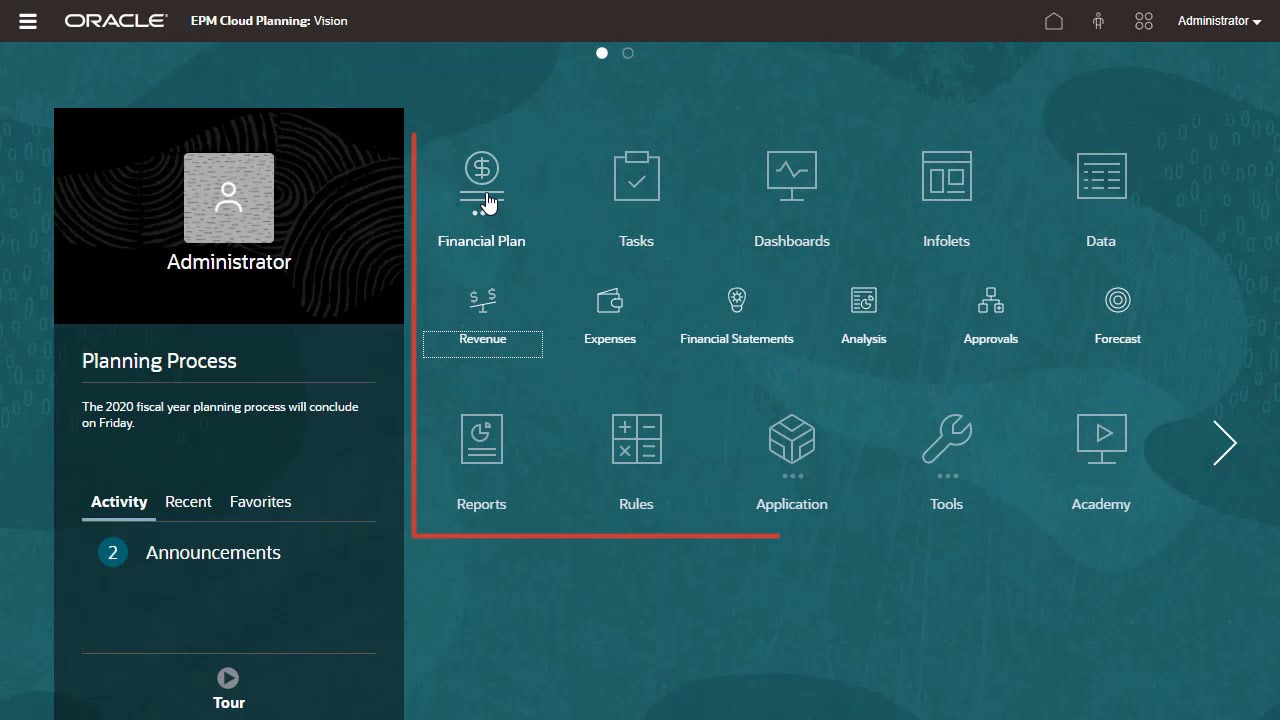Switch to the Activity tab
This screenshot has height=720, width=1280.
(119, 502)
